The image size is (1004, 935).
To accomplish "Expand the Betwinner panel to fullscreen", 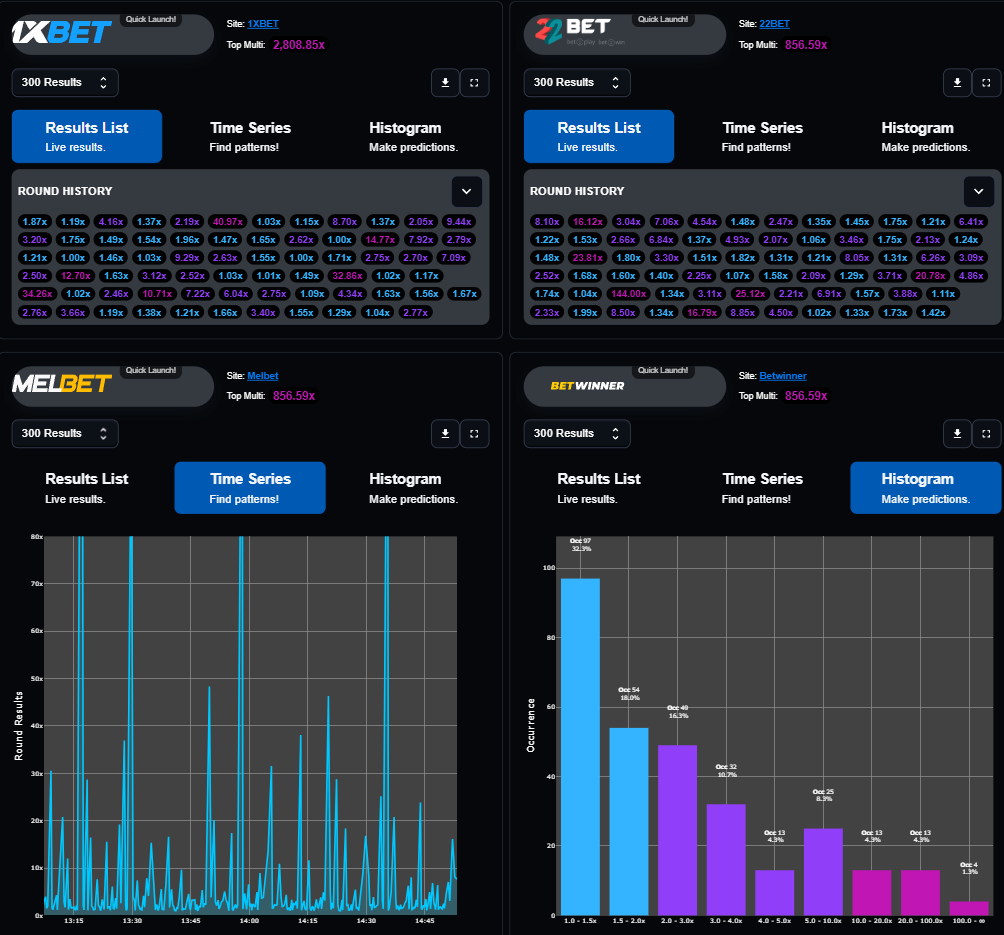I will click(x=987, y=434).
